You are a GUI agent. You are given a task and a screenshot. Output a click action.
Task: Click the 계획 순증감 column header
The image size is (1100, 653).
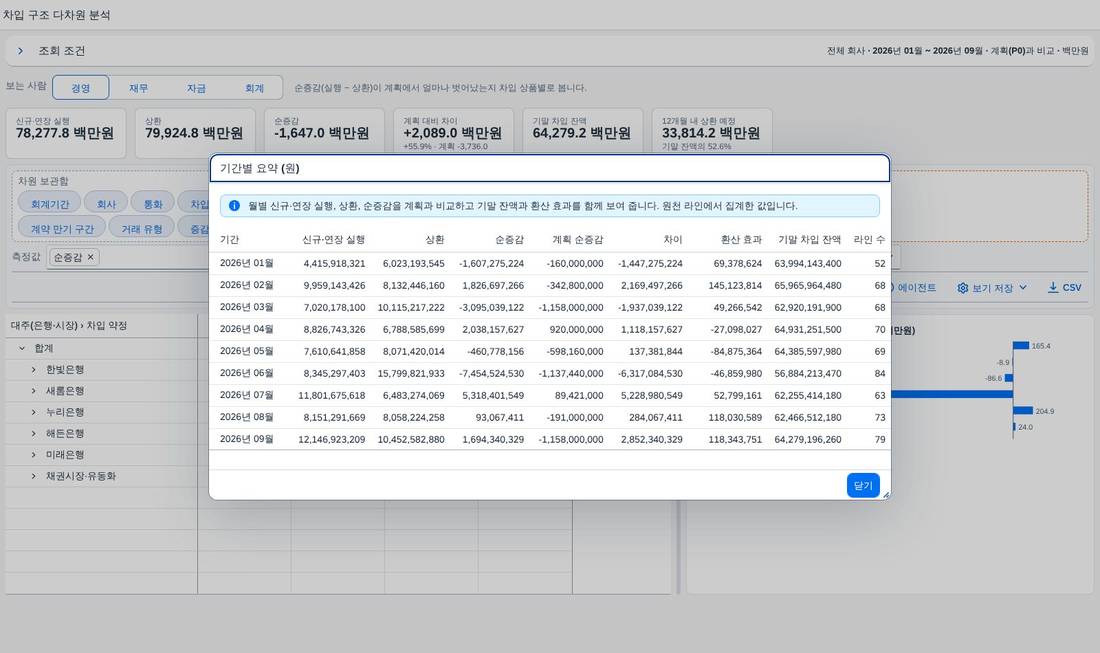[577, 239]
